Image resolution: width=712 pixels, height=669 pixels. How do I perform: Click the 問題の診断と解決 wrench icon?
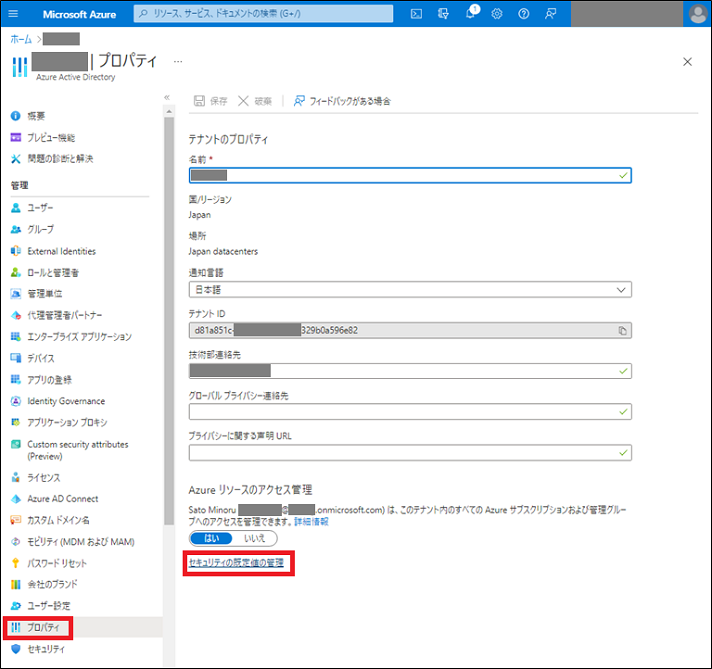[x=15, y=159]
